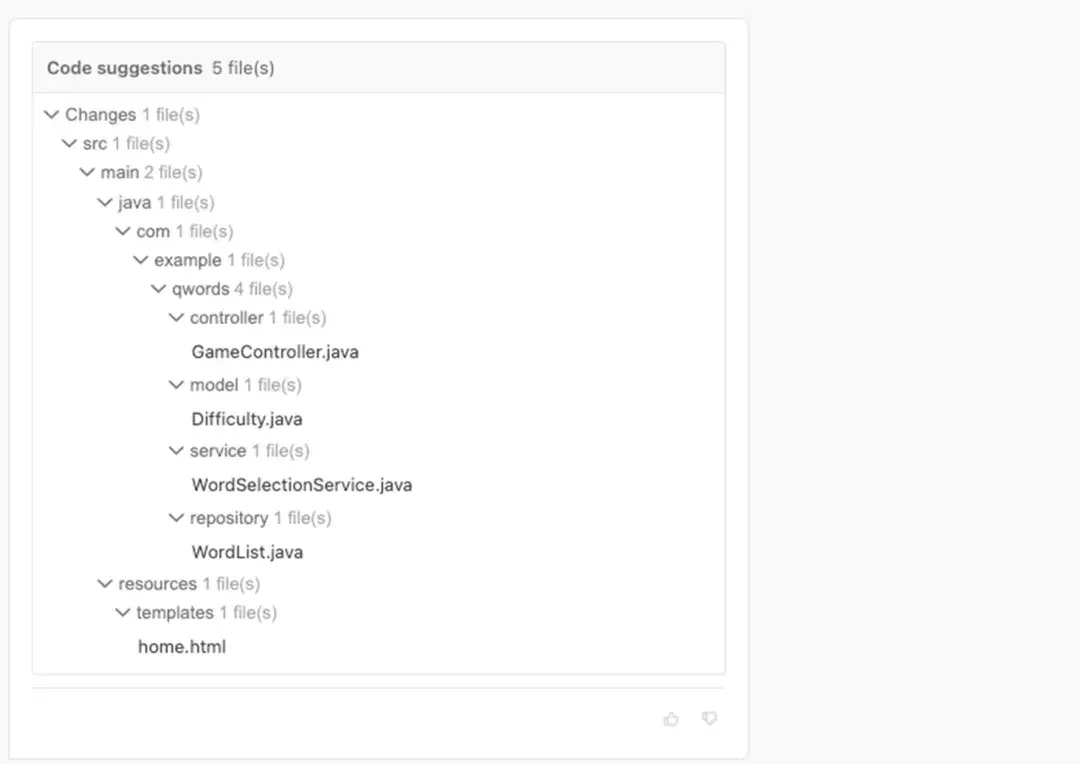Collapse the model folder chevron
Viewport: 1080px width, 764px height.
[177, 385]
